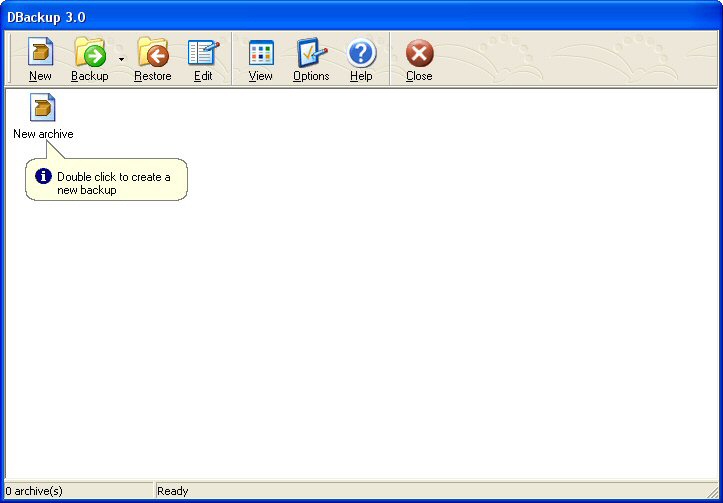The width and height of the screenshot is (723, 503).
Task: Click the DBackup 3.0 title bar
Action: pyautogui.click(x=362, y=17)
